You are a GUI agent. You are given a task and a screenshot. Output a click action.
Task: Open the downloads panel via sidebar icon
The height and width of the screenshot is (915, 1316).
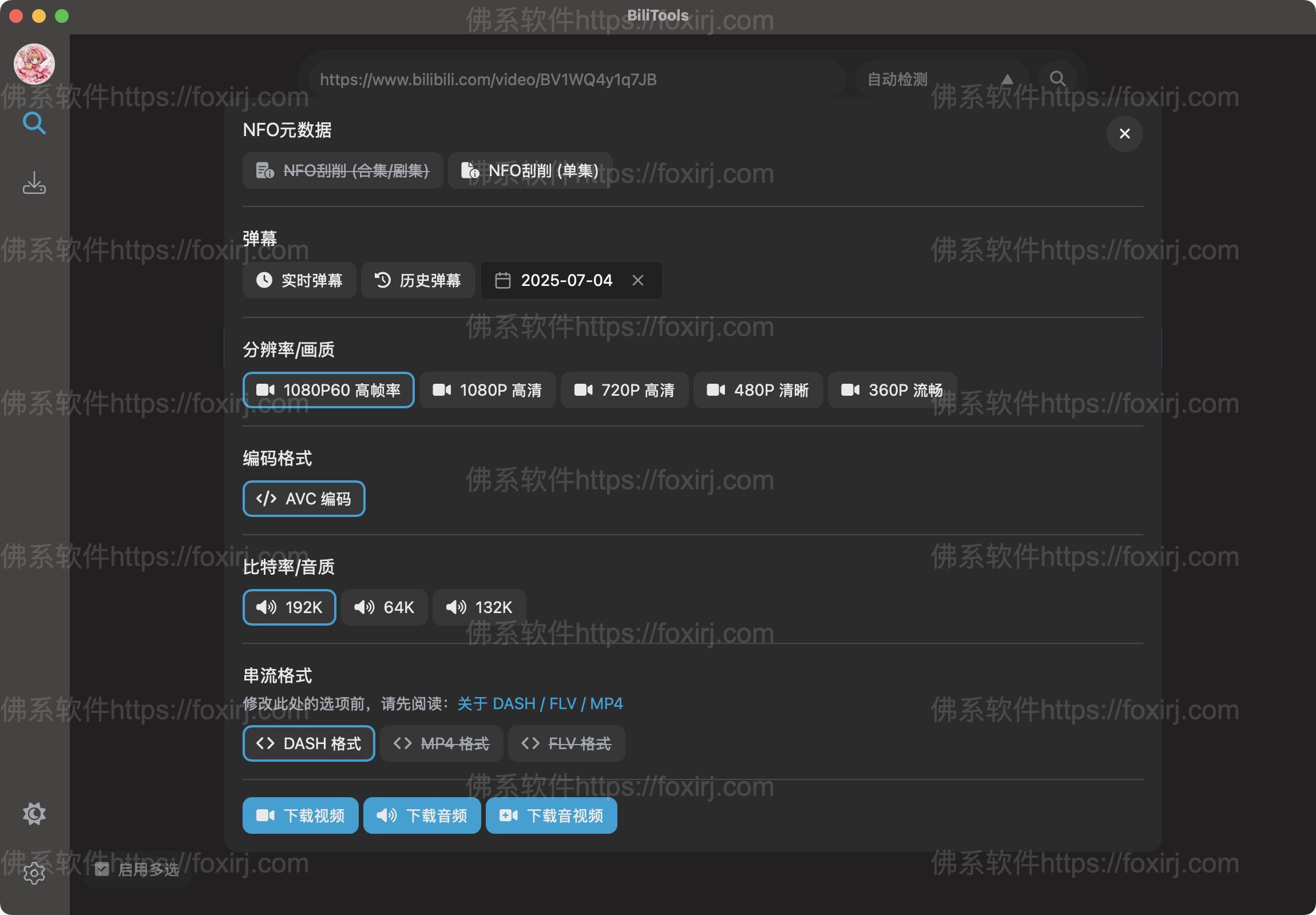(x=34, y=182)
